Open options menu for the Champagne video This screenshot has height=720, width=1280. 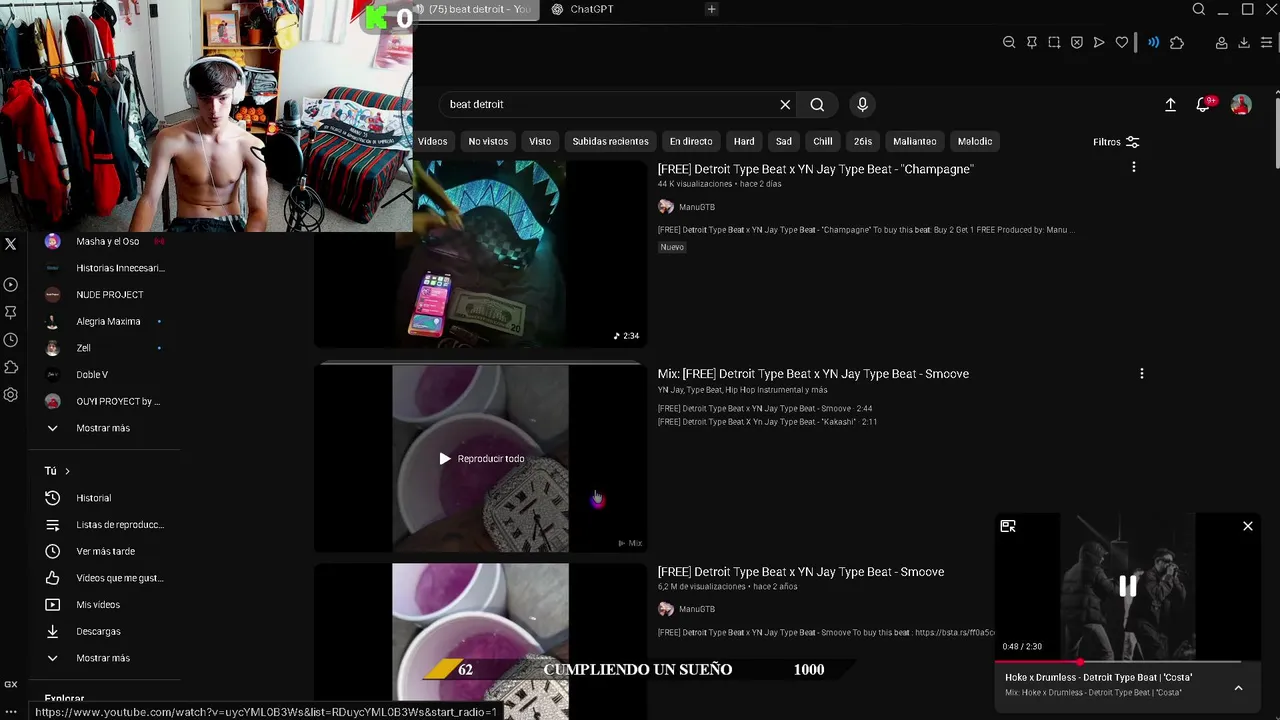[1133, 168]
